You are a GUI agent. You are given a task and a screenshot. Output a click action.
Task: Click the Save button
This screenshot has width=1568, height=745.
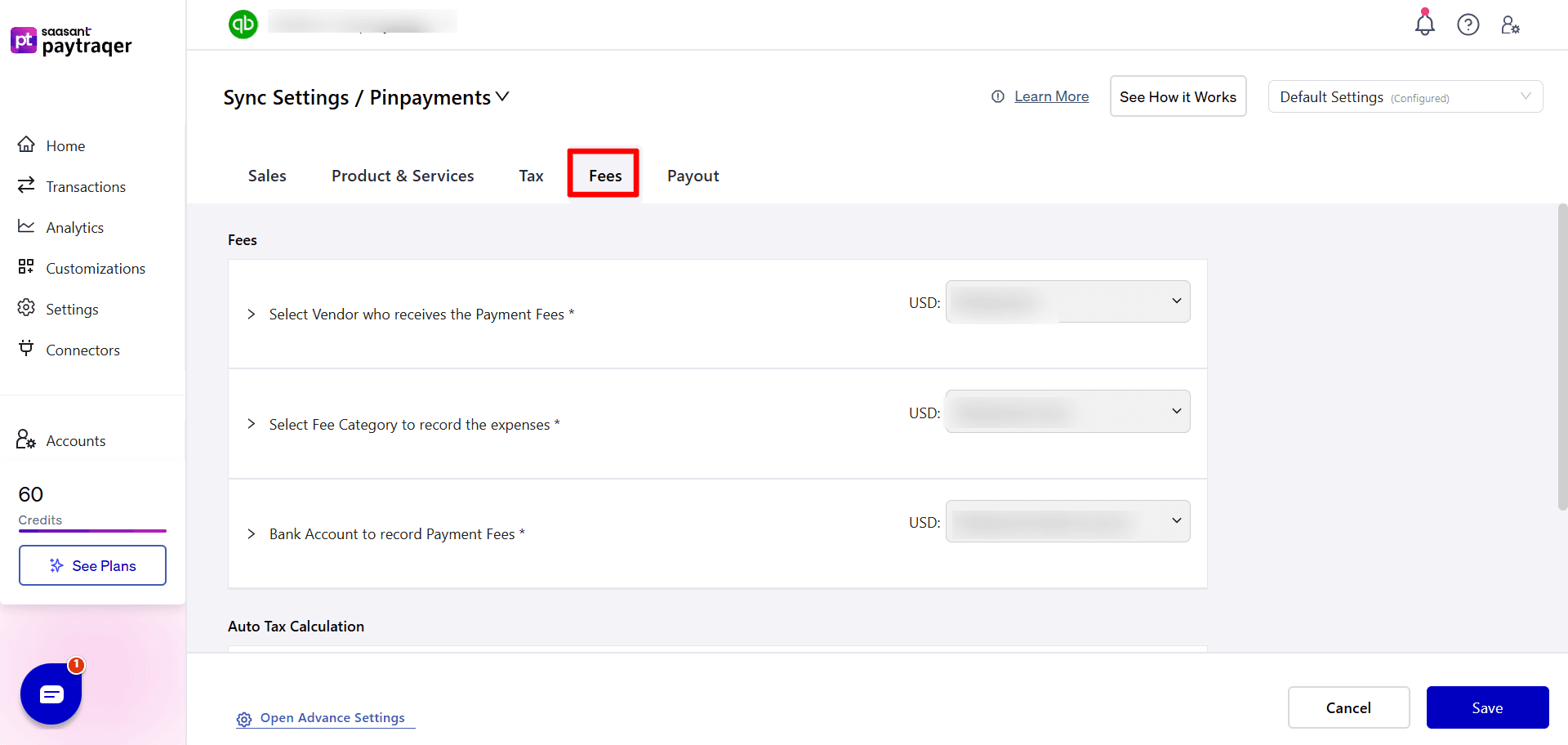pyautogui.click(x=1487, y=707)
